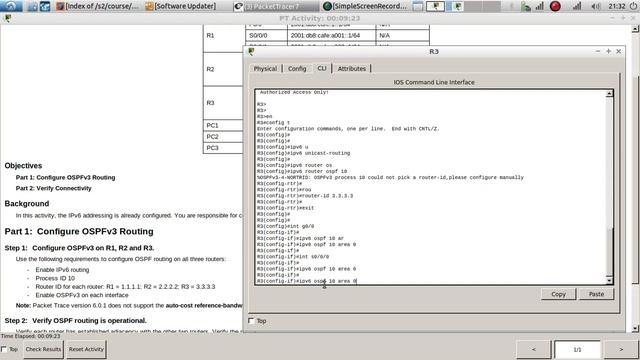640x360 pixels.
Task: Open the volume speaker tray icon
Action: (596, 6)
